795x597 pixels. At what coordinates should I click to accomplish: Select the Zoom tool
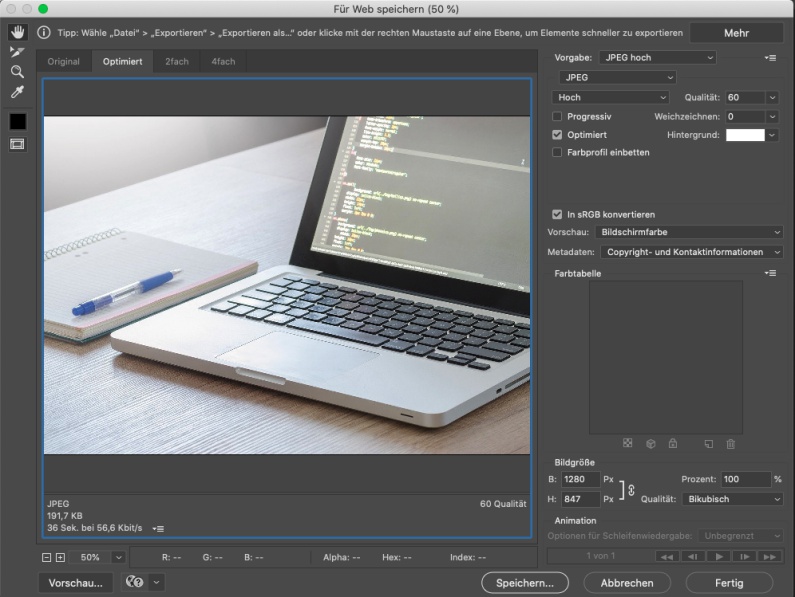[17, 72]
